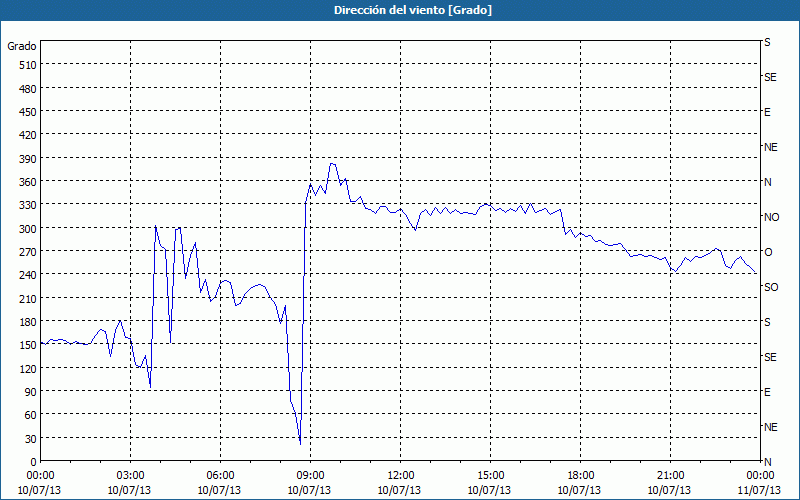Select the 06:00 time label
The height and width of the screenshot is (500, 800).
pyautogui.click(x=220, y=476)
